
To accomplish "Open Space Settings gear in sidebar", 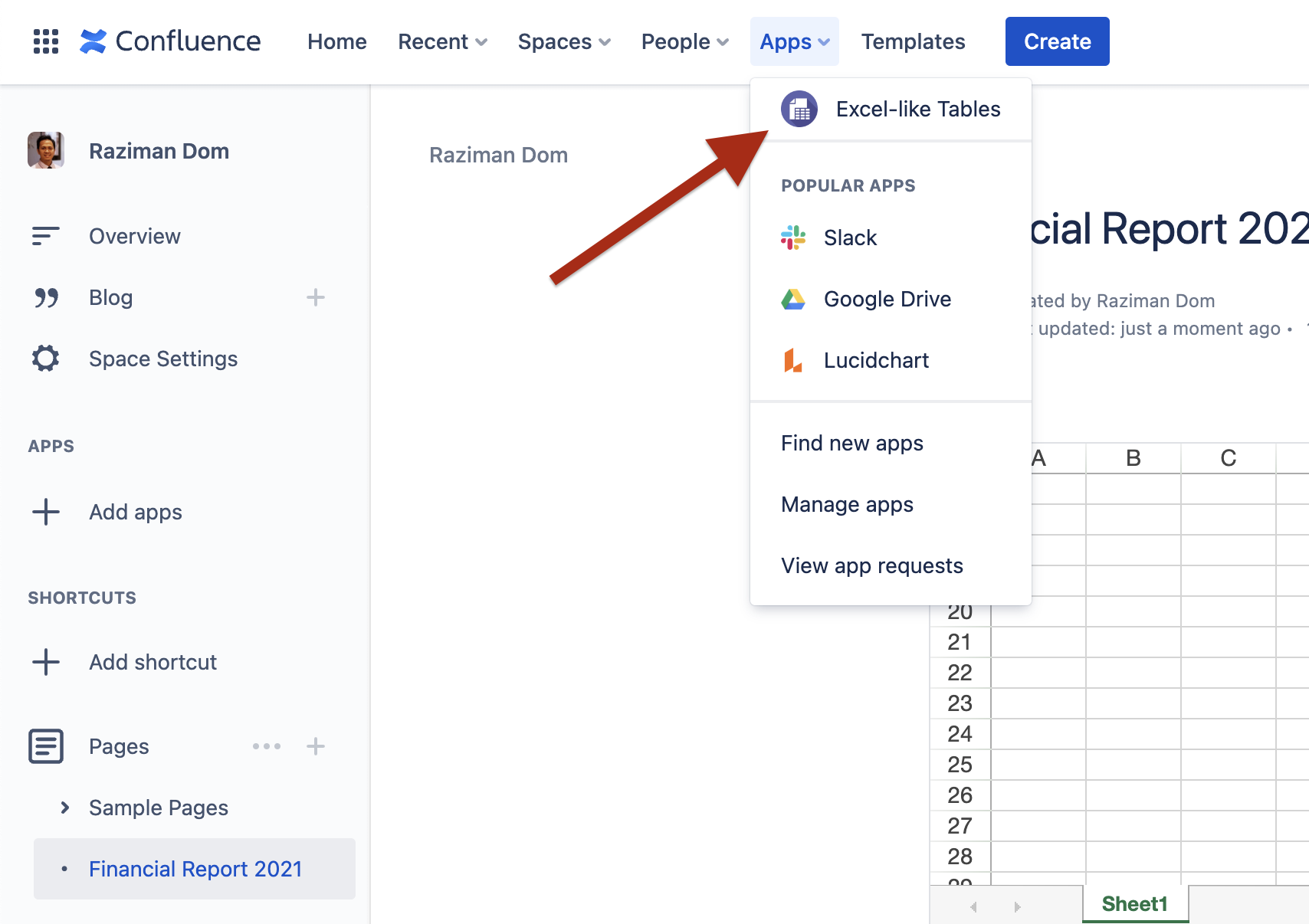I will (46, 359).
